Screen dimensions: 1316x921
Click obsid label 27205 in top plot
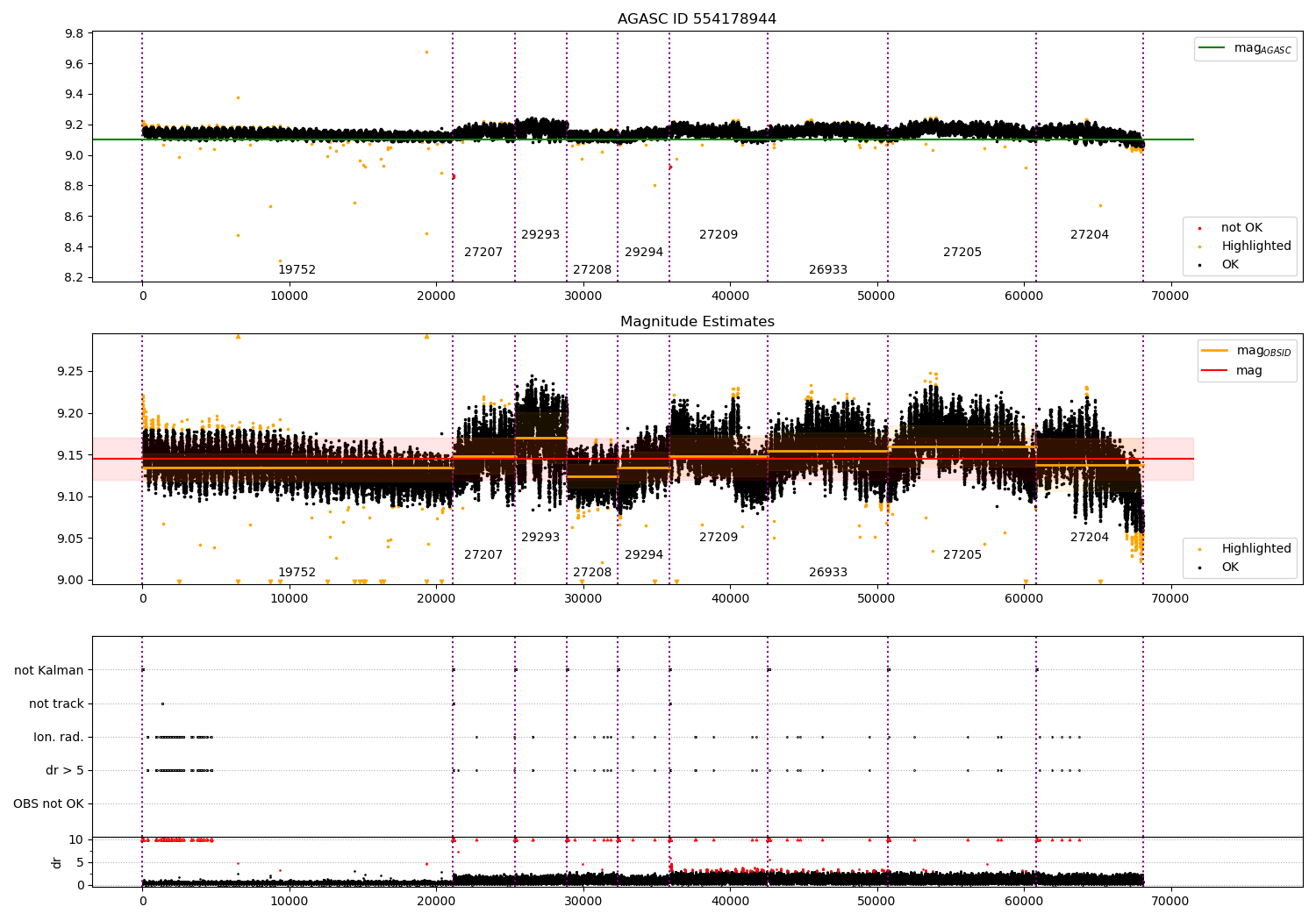pos(962,253)
